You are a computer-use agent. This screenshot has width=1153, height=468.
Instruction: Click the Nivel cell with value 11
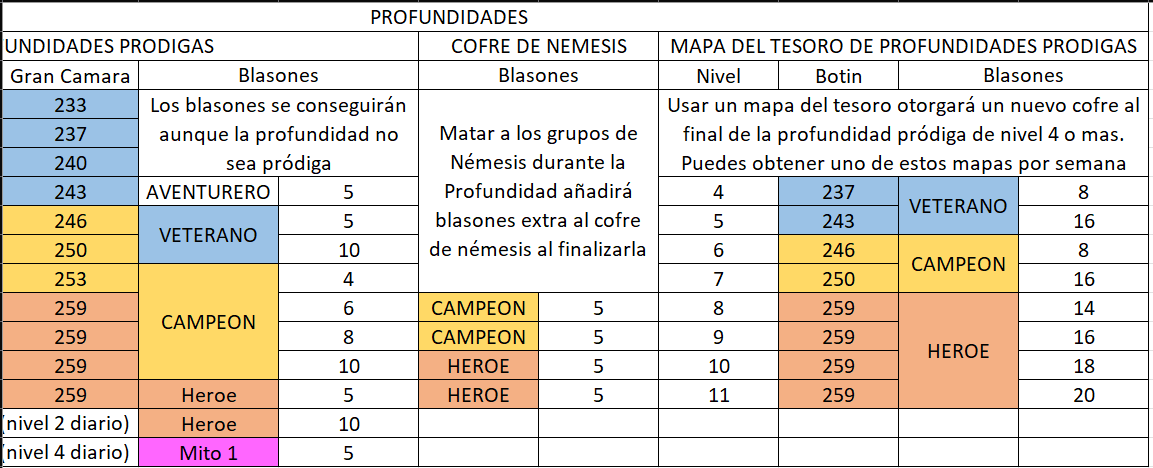(x=718, y=395)
